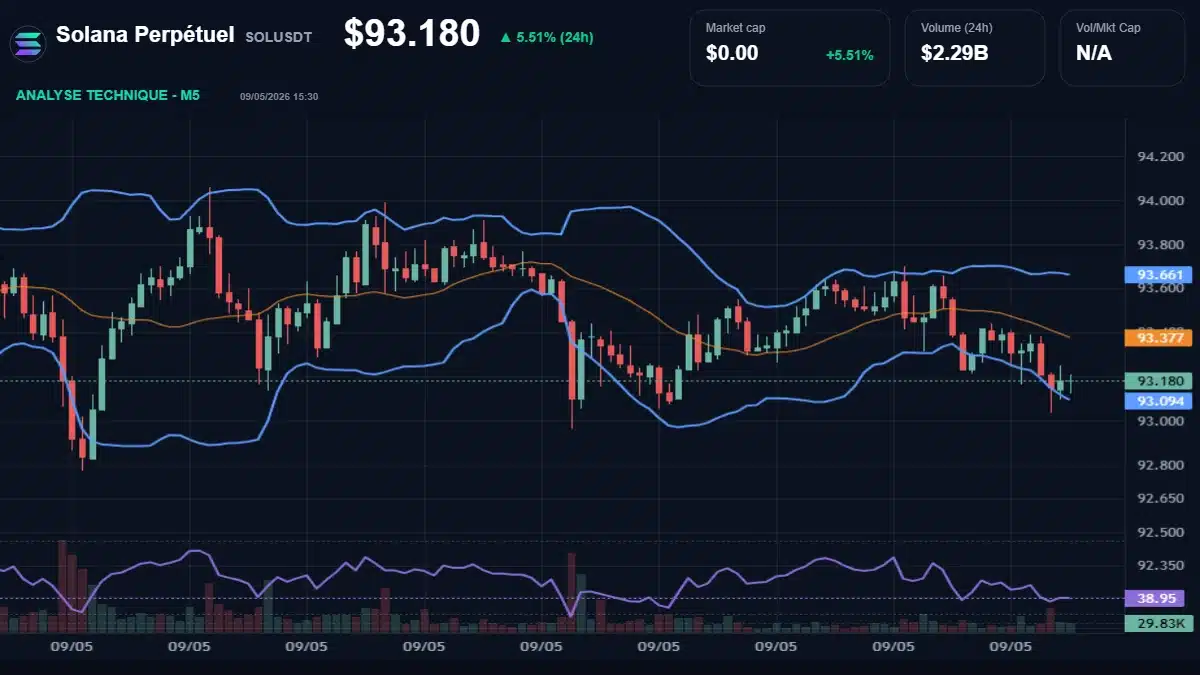Click the 93.000 price axis label
The image size is (1200, 675).
[1161, 421]
